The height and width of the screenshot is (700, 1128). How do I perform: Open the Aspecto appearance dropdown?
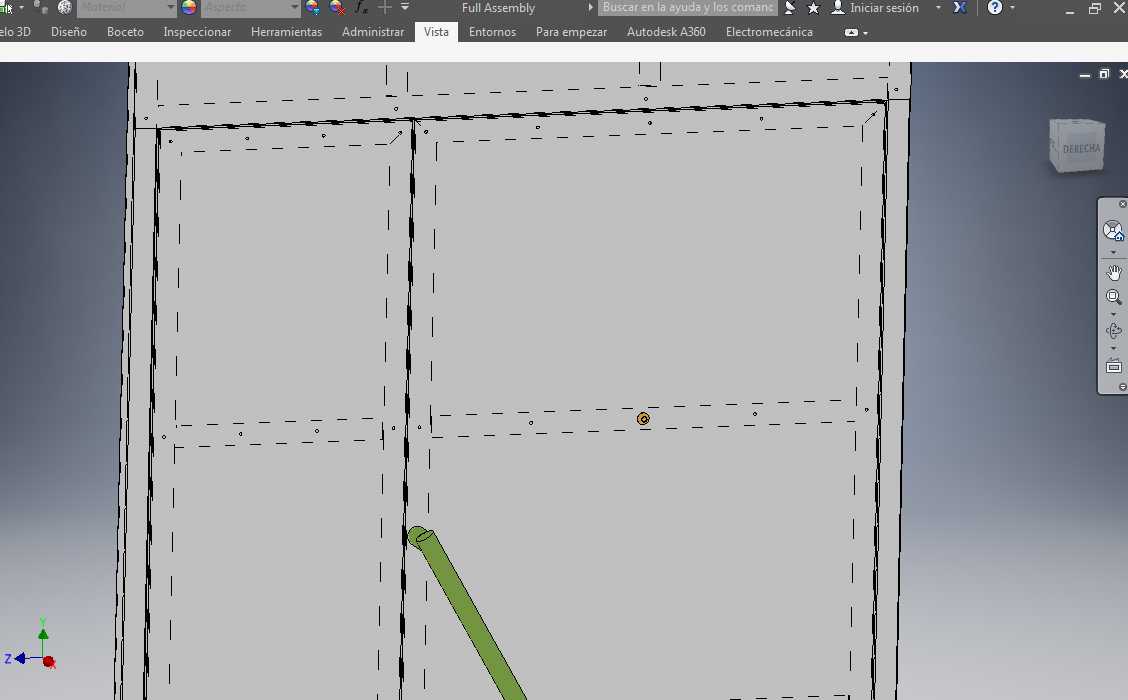250,8
